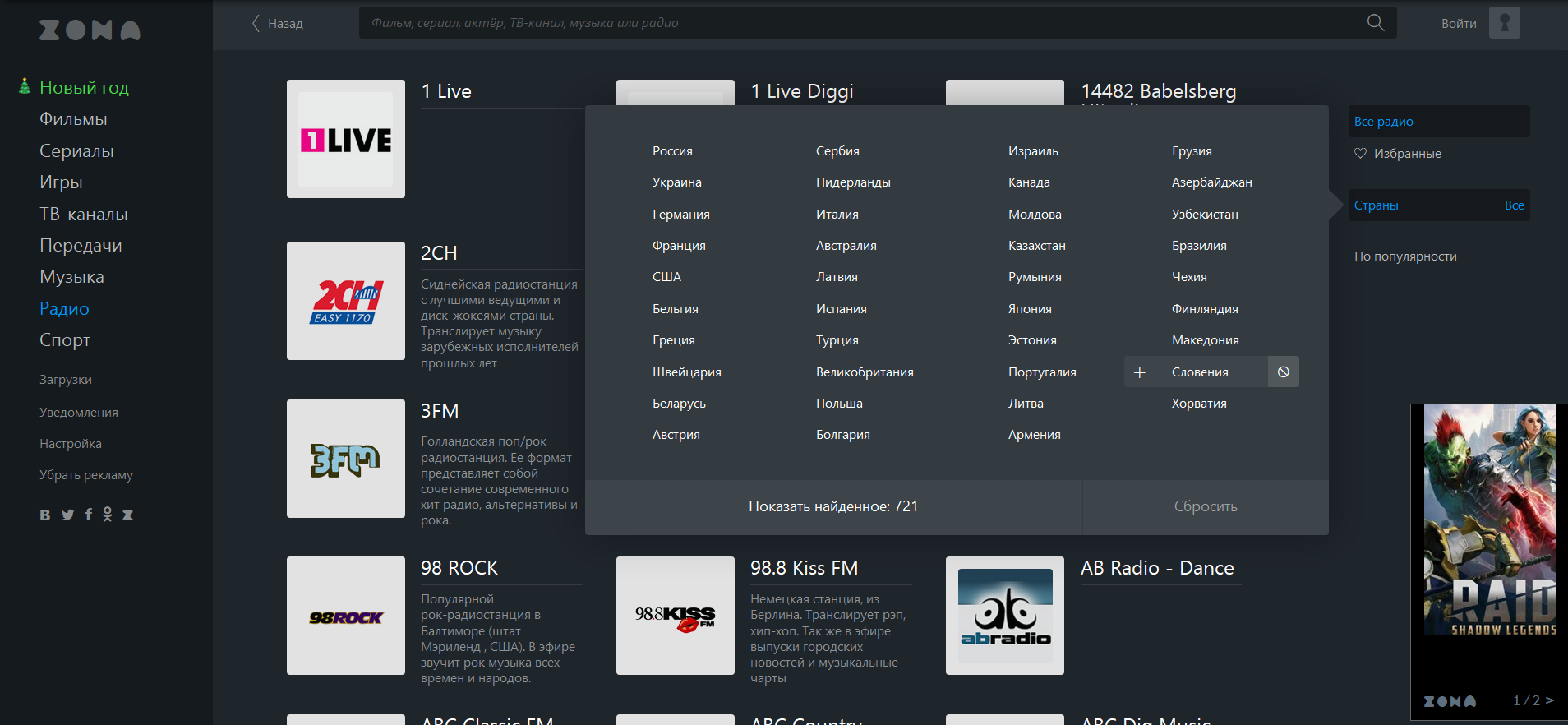This screenshot has width=1568, height=725.
Task: Open the 98.8 Kiss FM station logo
Action: tap(676, 616)
